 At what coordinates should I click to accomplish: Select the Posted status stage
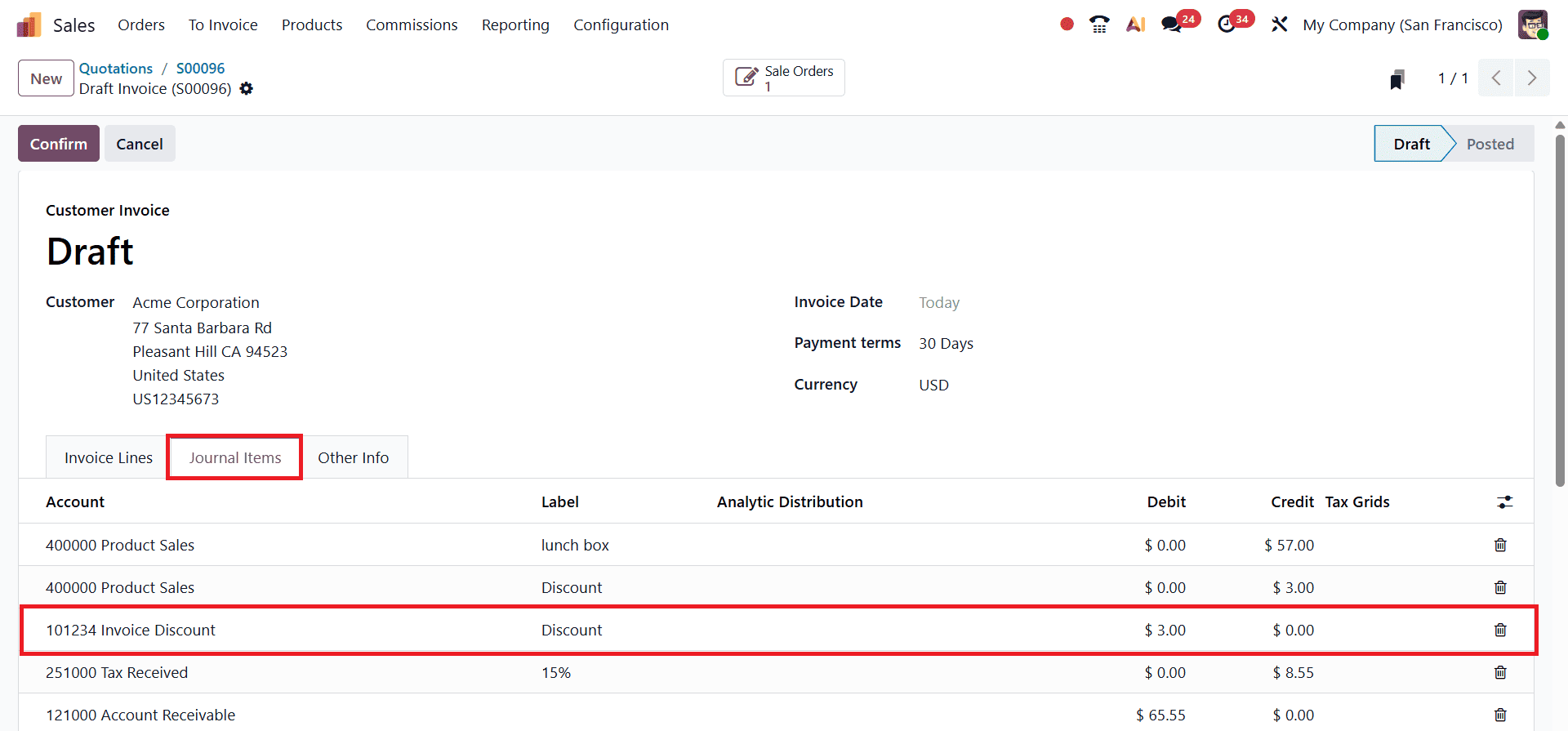(1490, 144)
